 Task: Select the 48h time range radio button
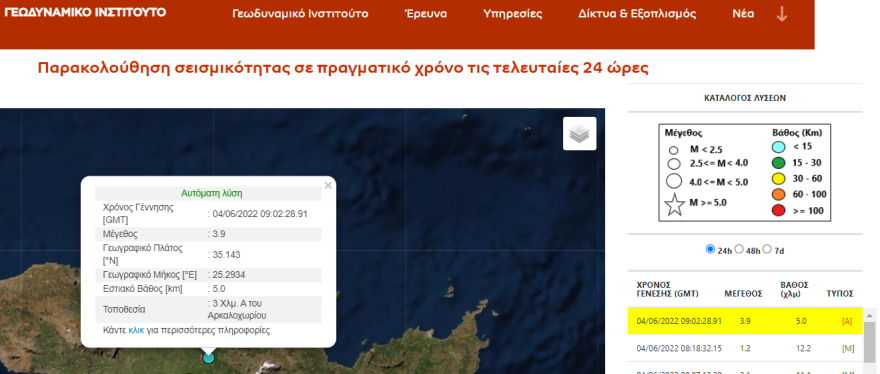pos(739,249)
